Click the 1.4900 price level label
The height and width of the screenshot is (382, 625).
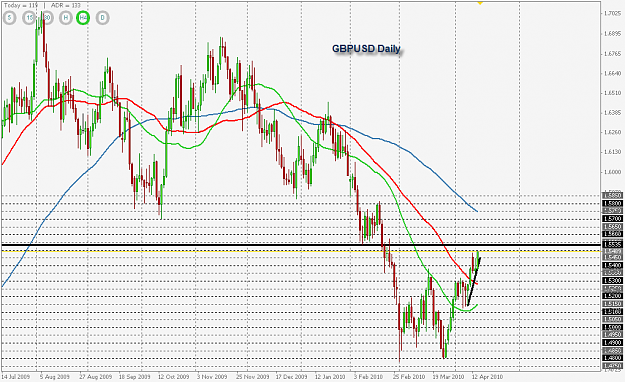tap(612, 343)
